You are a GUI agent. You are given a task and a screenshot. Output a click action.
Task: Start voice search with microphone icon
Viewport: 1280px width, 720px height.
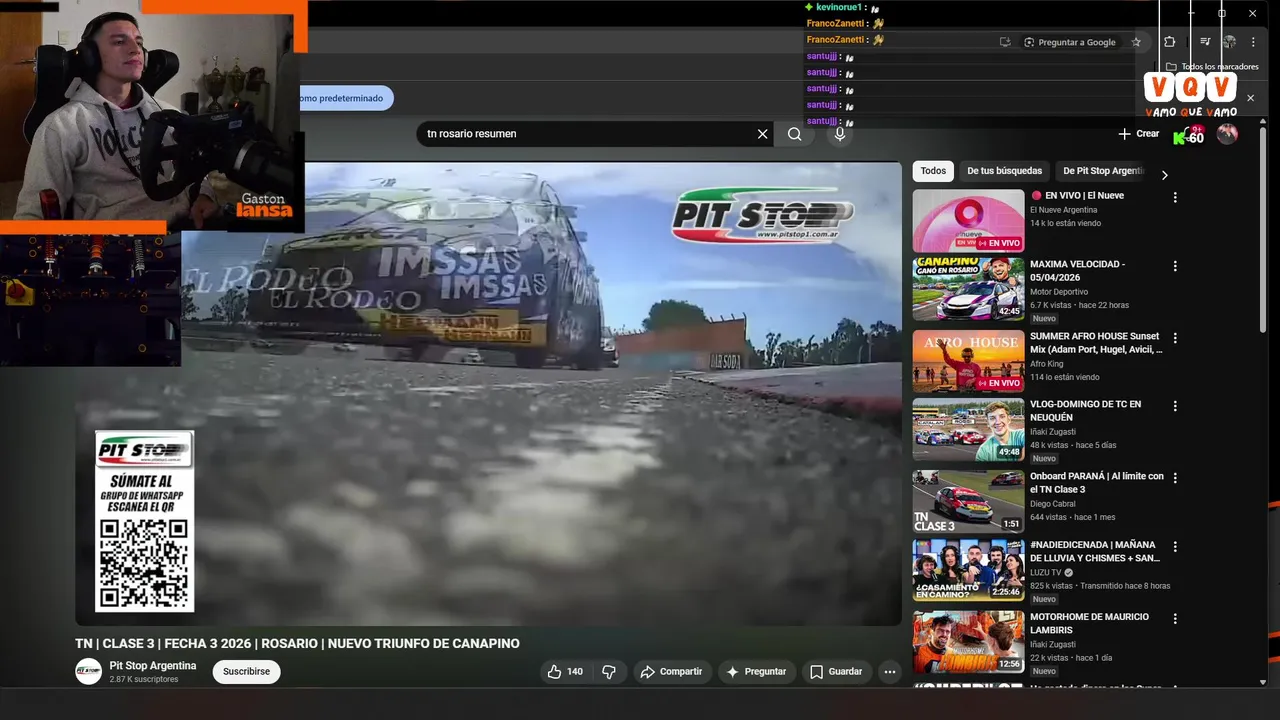coord(839,134)
